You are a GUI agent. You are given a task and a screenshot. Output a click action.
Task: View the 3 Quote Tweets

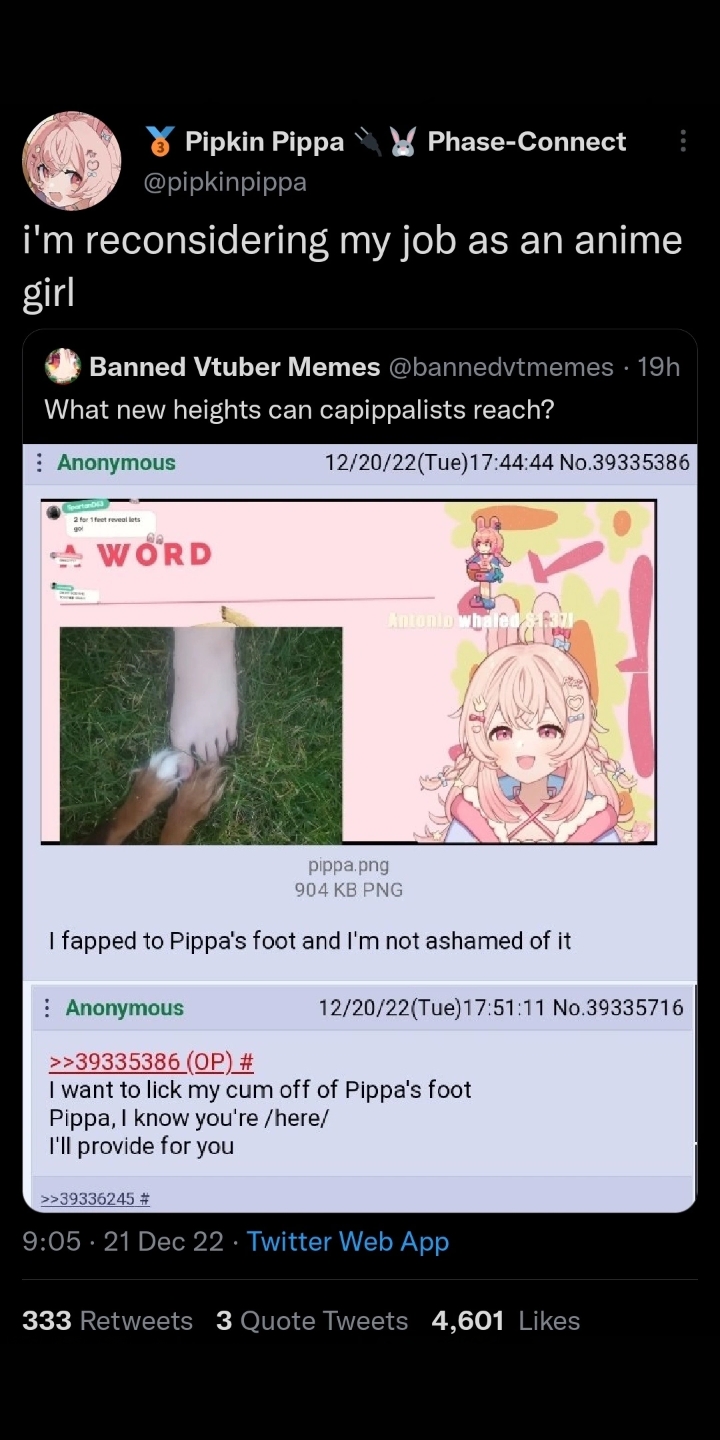[x=312, y=1321]
